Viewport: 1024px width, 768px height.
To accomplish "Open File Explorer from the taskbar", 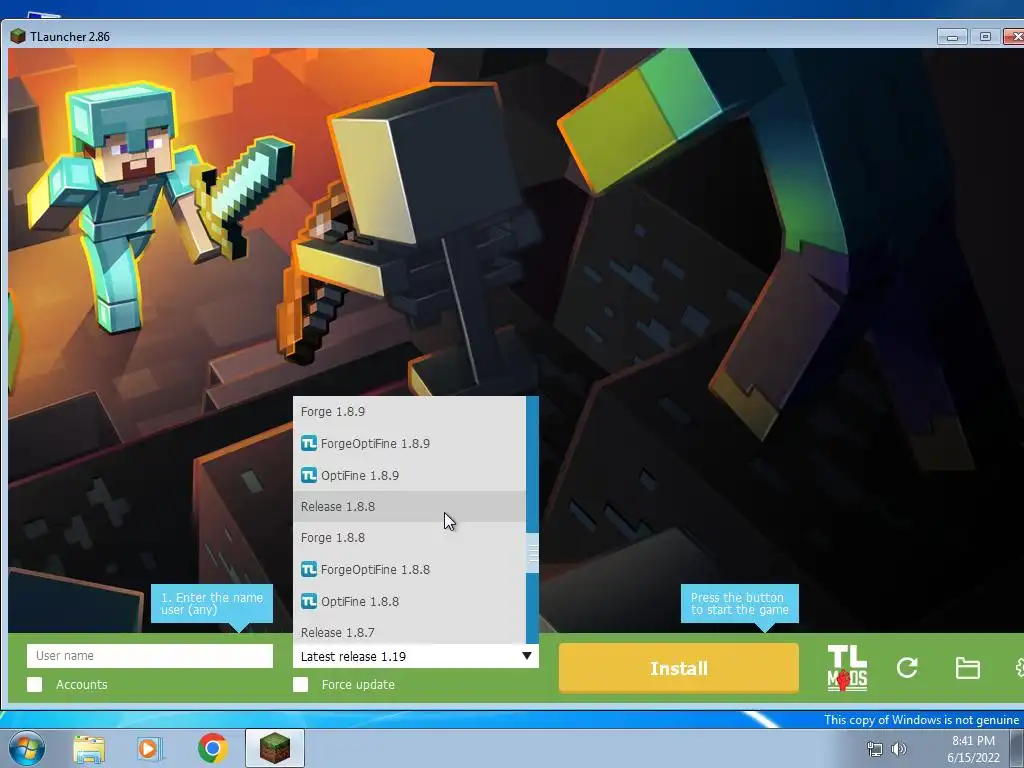I will coord(89,749).
